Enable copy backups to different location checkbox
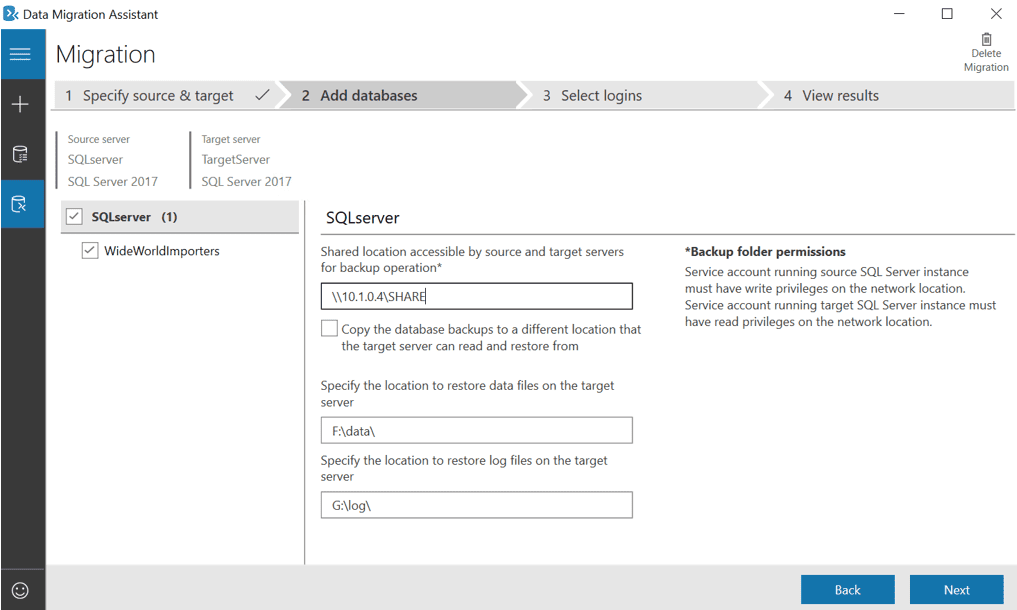The width and height of the screenshot is (1017, 610). pos(329,328)
